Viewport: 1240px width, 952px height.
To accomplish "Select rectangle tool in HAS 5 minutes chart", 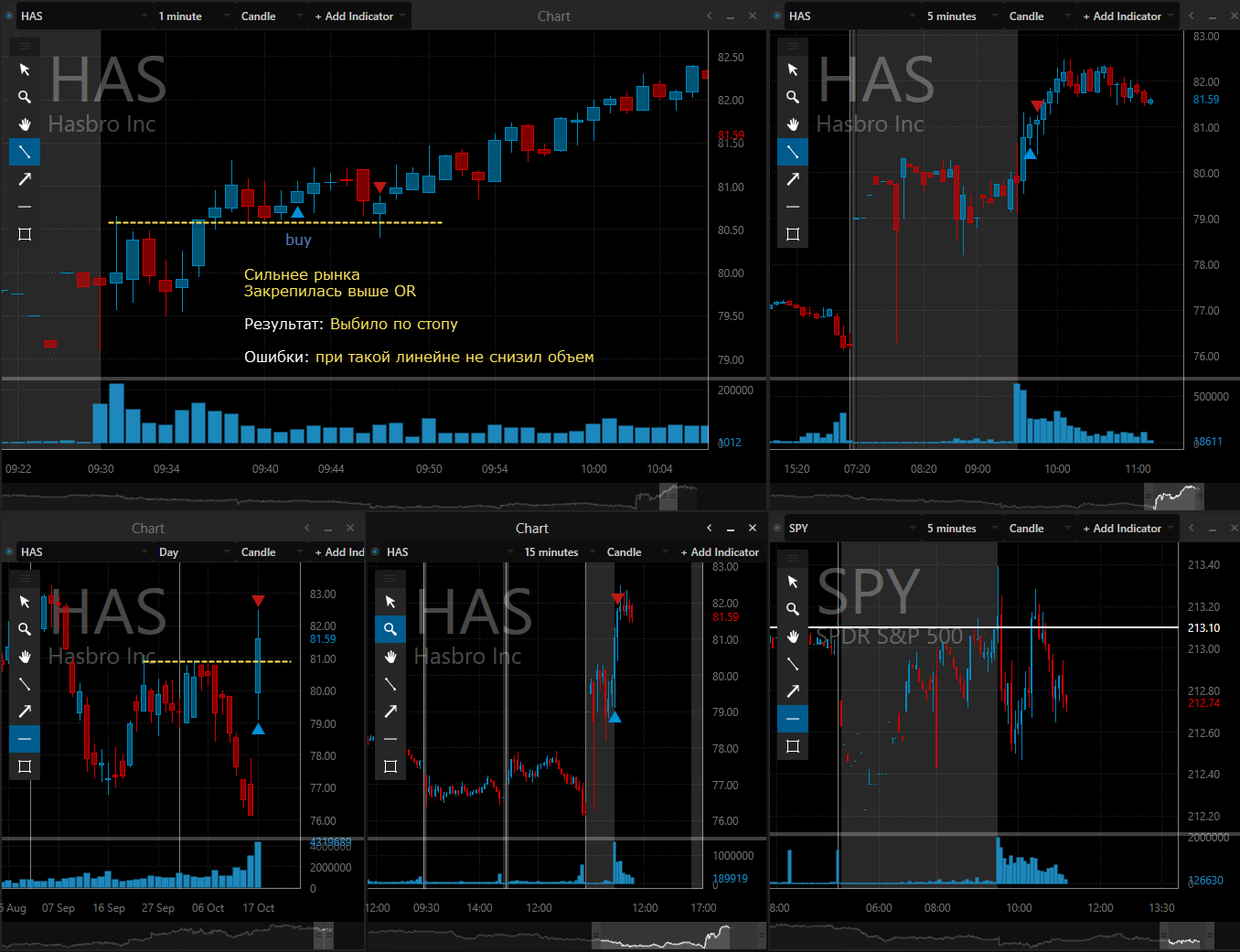I will (793, 234).
